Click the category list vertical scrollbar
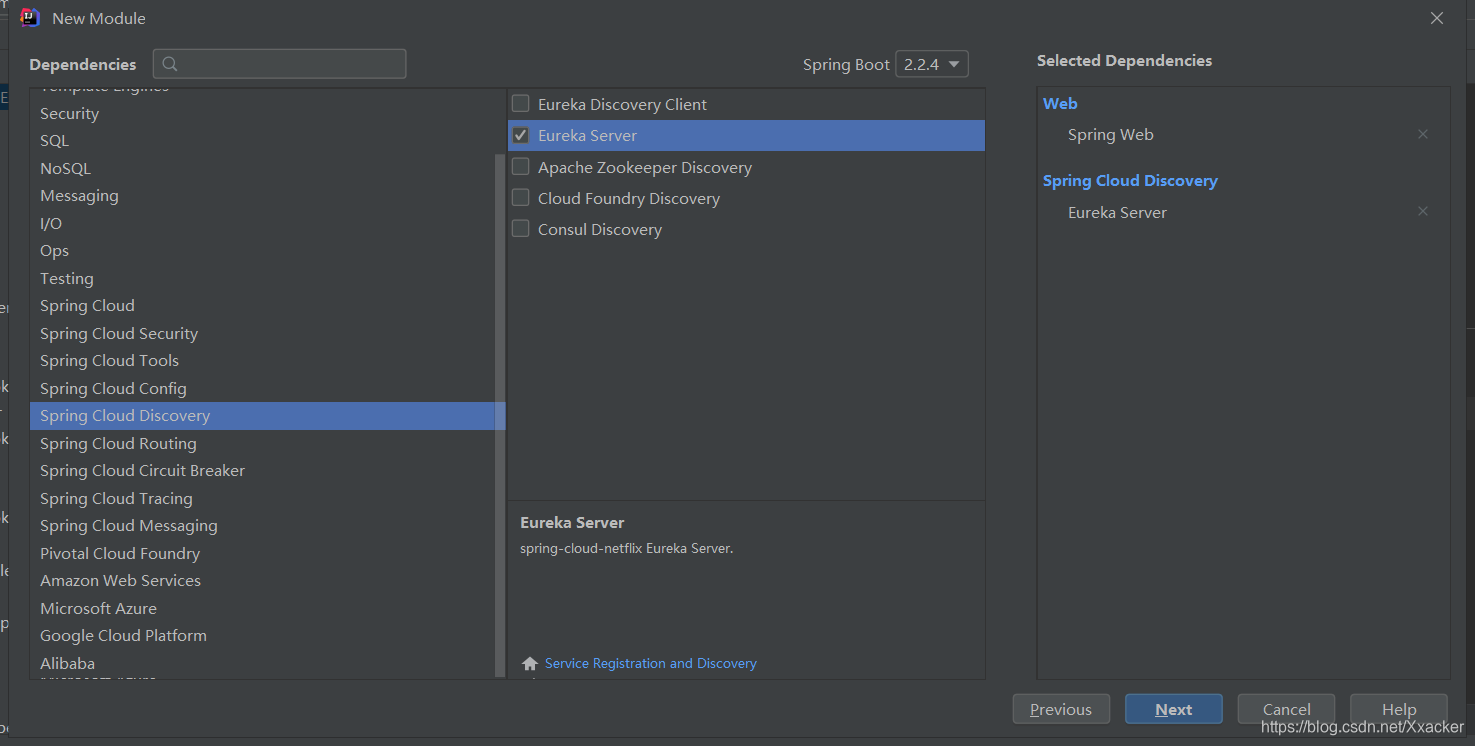The width and height of the screenshot is (1475, 746). (500, 415)
